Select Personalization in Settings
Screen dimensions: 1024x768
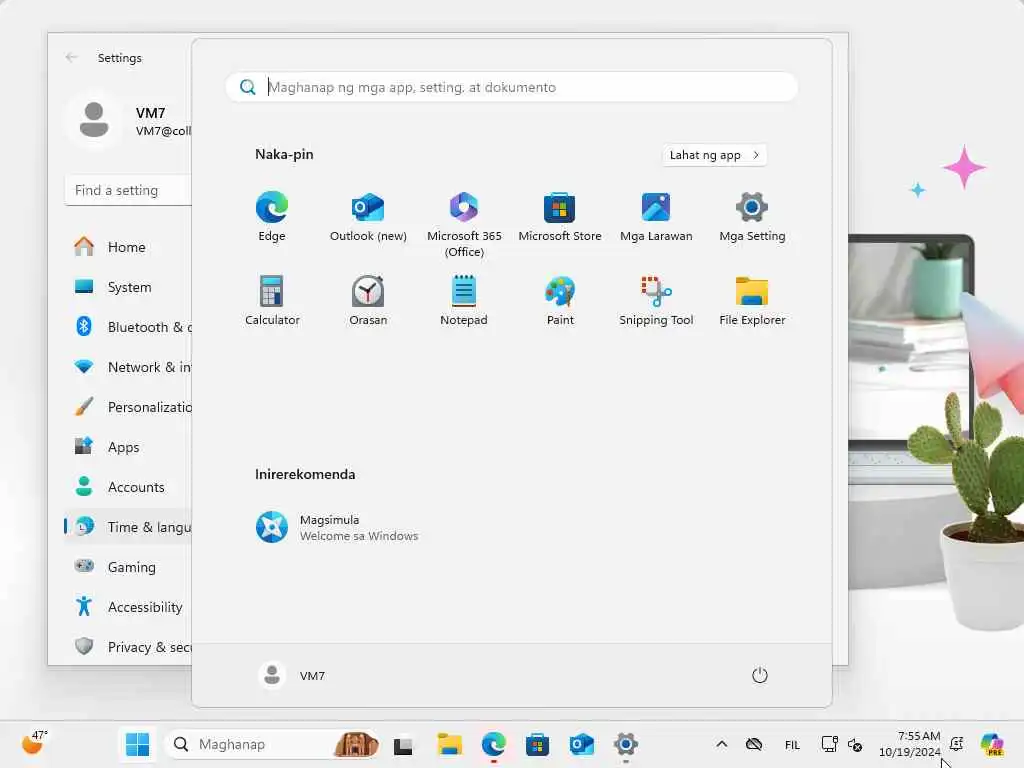(x=129, y=407)
